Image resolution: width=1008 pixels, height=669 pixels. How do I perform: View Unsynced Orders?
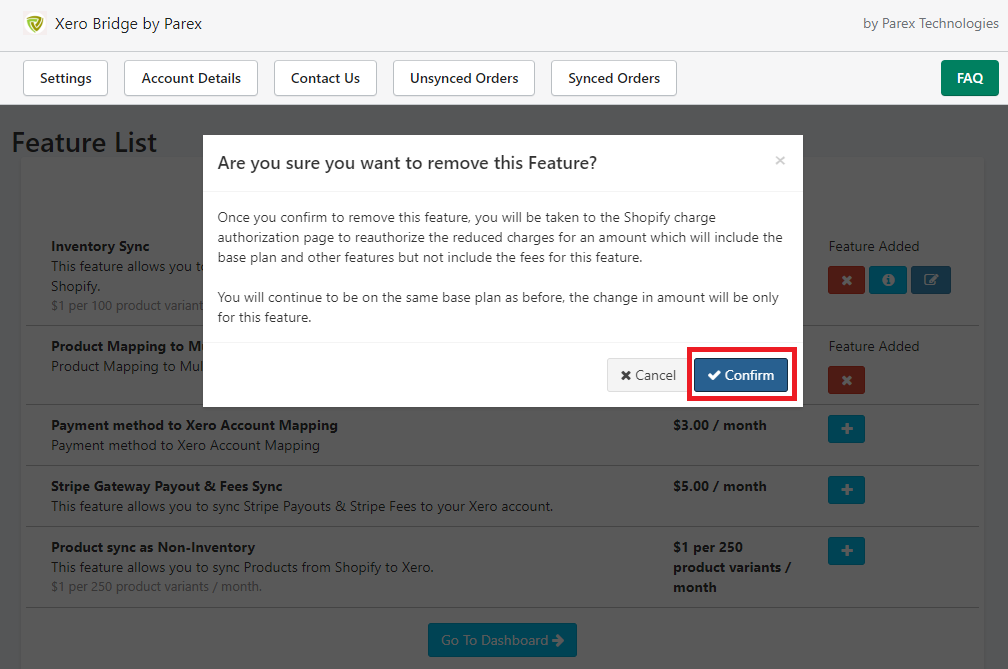464,78
